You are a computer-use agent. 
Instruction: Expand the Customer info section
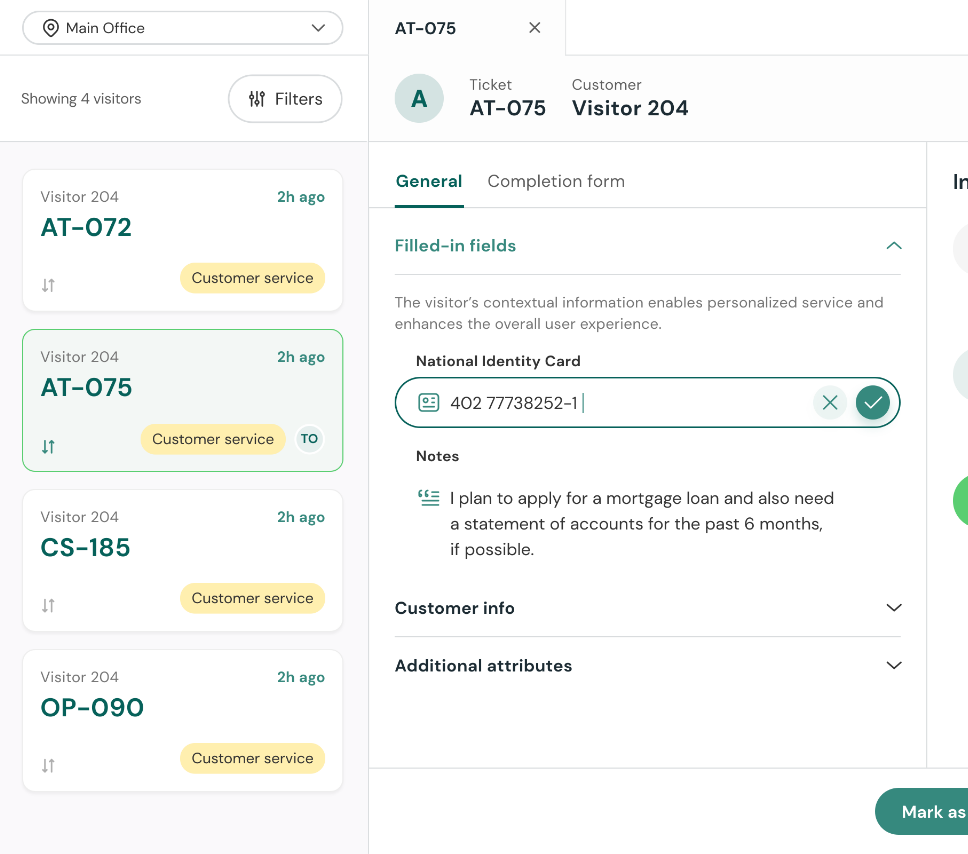pos(894,608)
